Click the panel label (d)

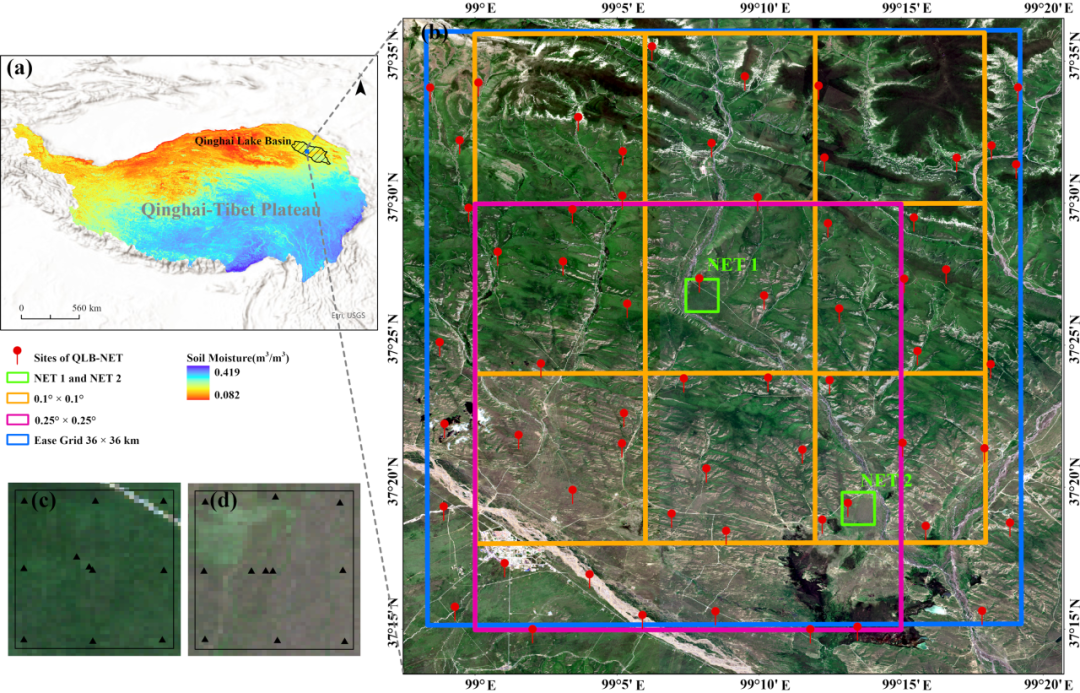tap(223, 501)
